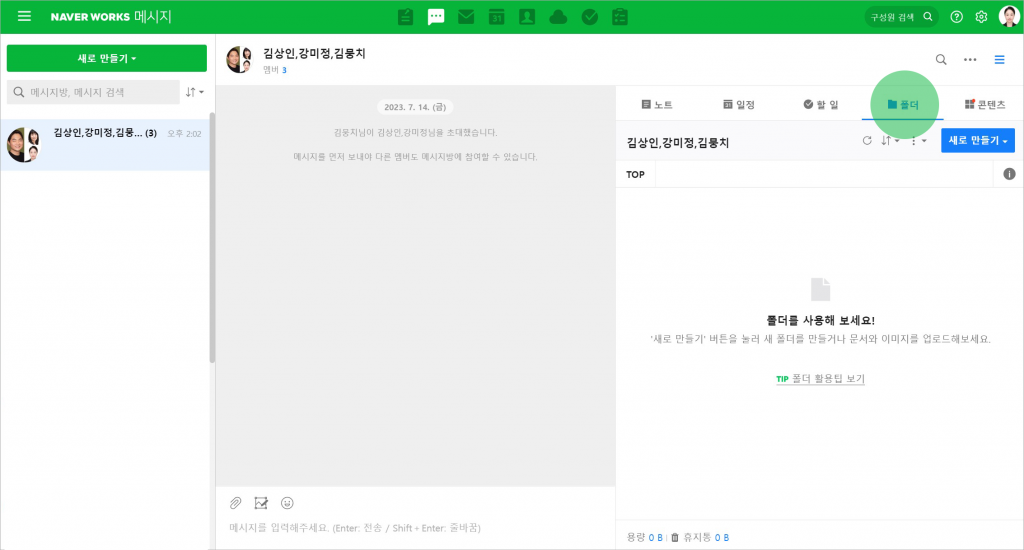Switch to the 폴더 tab
Viewport: 1024px width, 550px height.
(x=903, y=104)
